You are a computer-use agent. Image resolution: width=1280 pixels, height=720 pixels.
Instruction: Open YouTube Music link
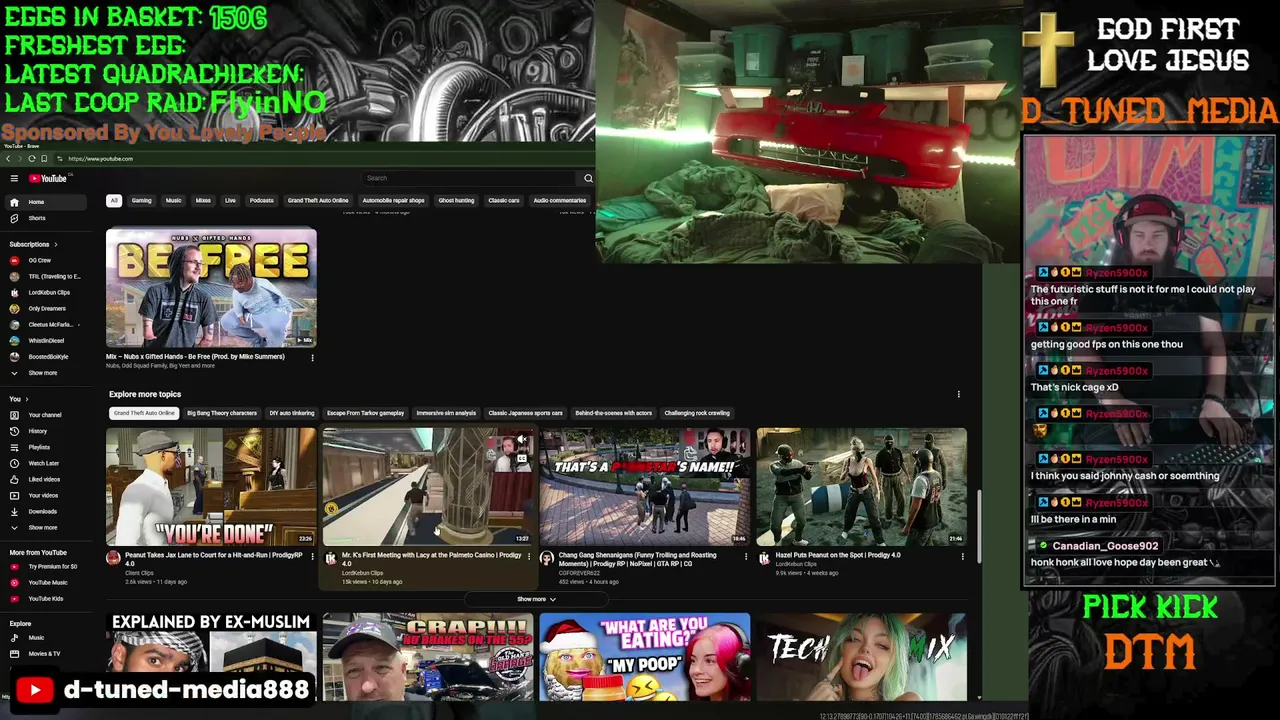tap(48, 582)
